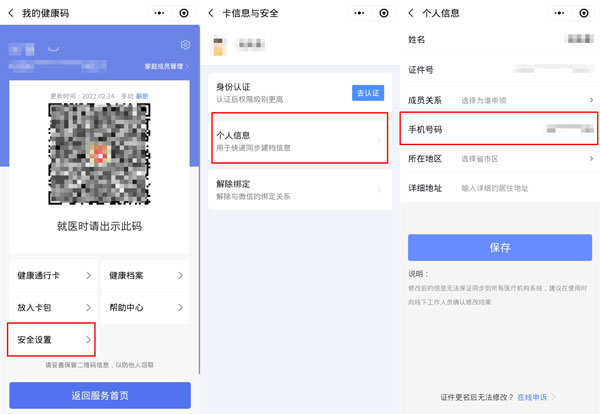Go back from the 个人信息 page
This screenshot has height=414, width=600.
411,12
